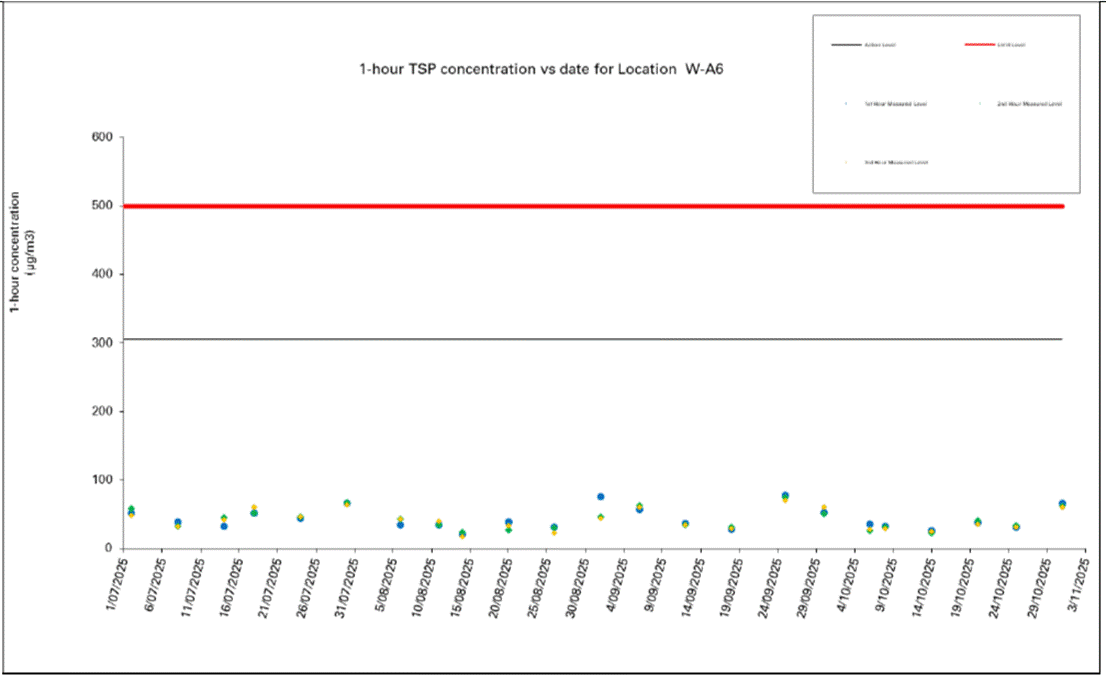The height and width of the screenshot is (680, 1106).
Task: Click the Action Level legend entry
Action: [878, 45]
